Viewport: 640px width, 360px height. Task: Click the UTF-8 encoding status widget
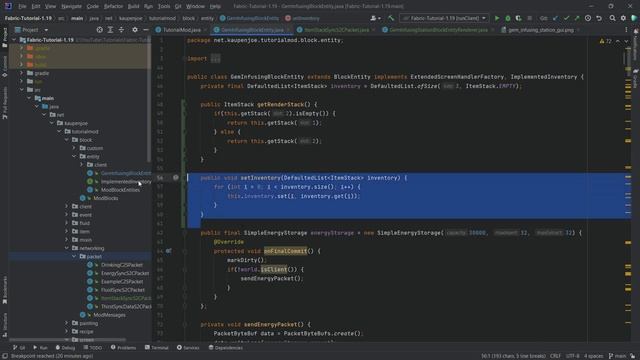click(573, 356)
